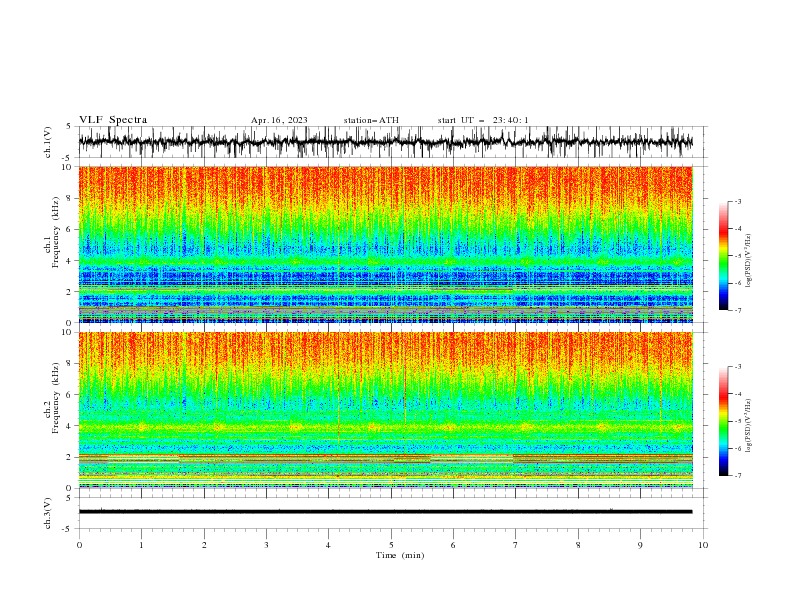Click the "ch.1(V)" waveform axis label
Image resolution: width=792 pixels, height=612 pixels.
[48, 142]
